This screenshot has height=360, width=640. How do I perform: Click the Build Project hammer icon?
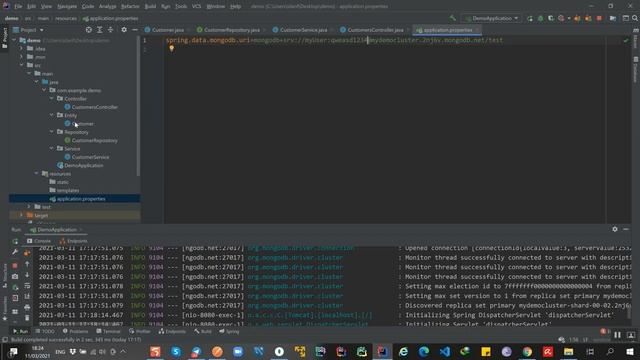pyautogui.click(x=453, y=18)
